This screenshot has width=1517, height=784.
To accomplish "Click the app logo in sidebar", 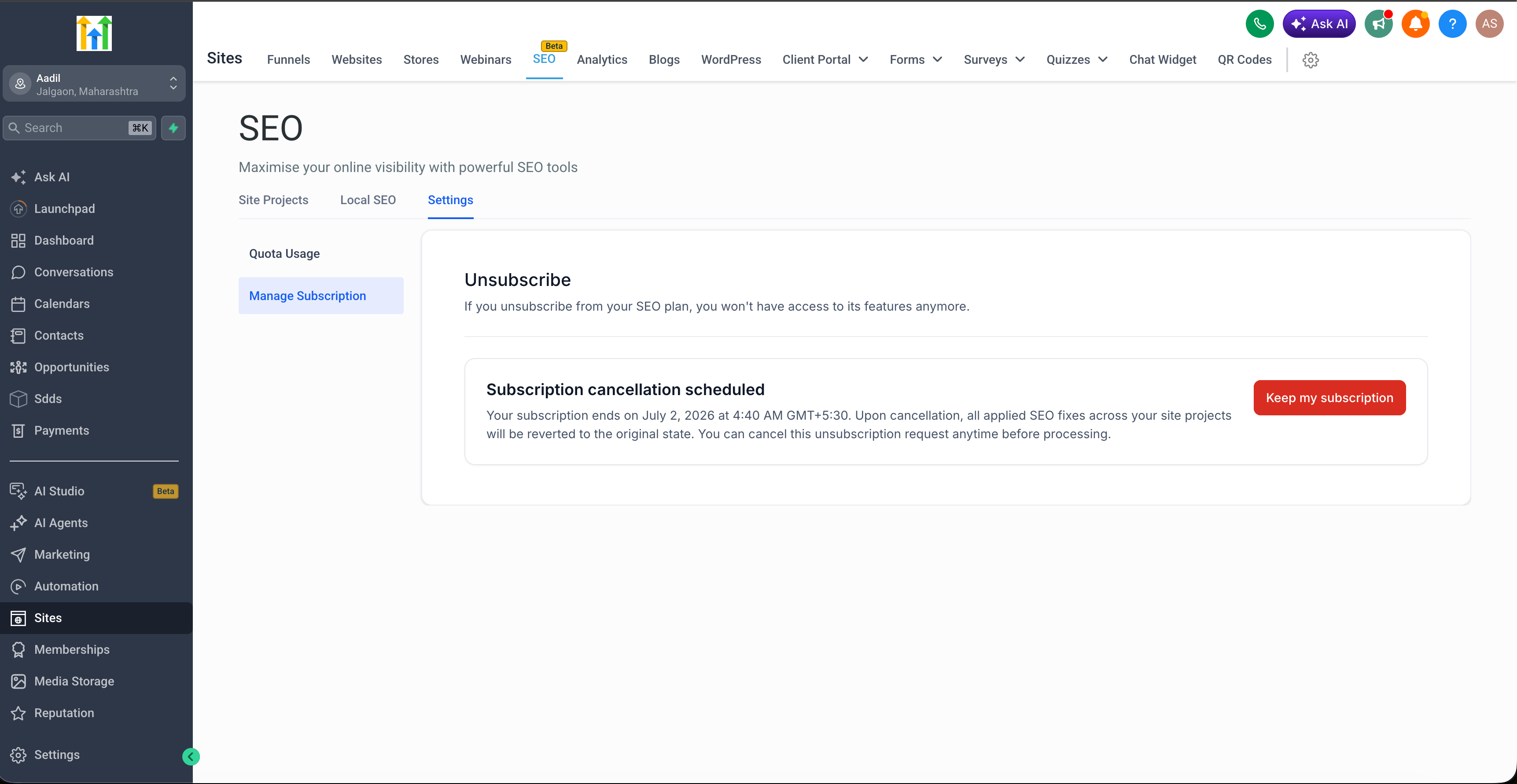I will coord(94,33).
